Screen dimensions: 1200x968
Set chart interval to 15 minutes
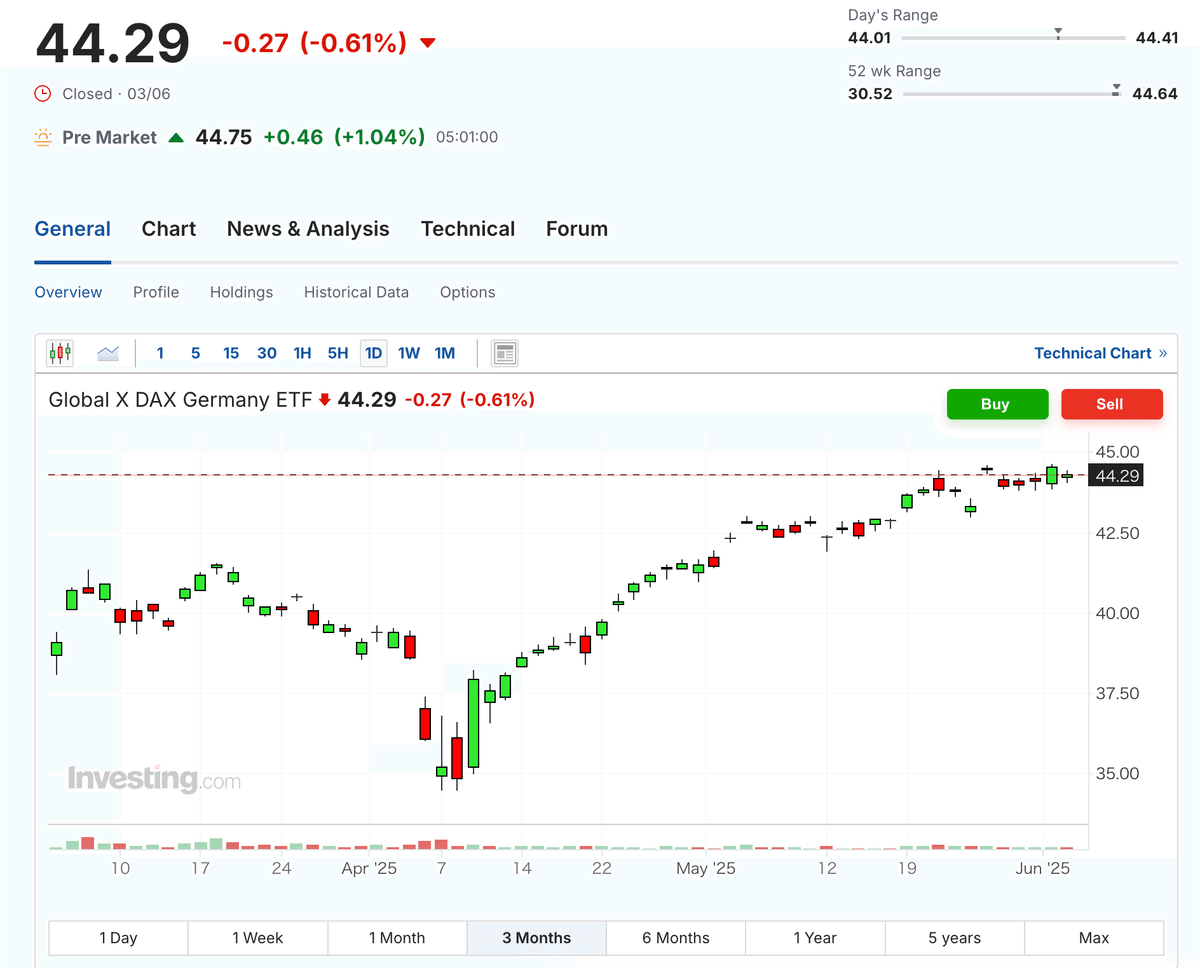click(x=231, y=353)
